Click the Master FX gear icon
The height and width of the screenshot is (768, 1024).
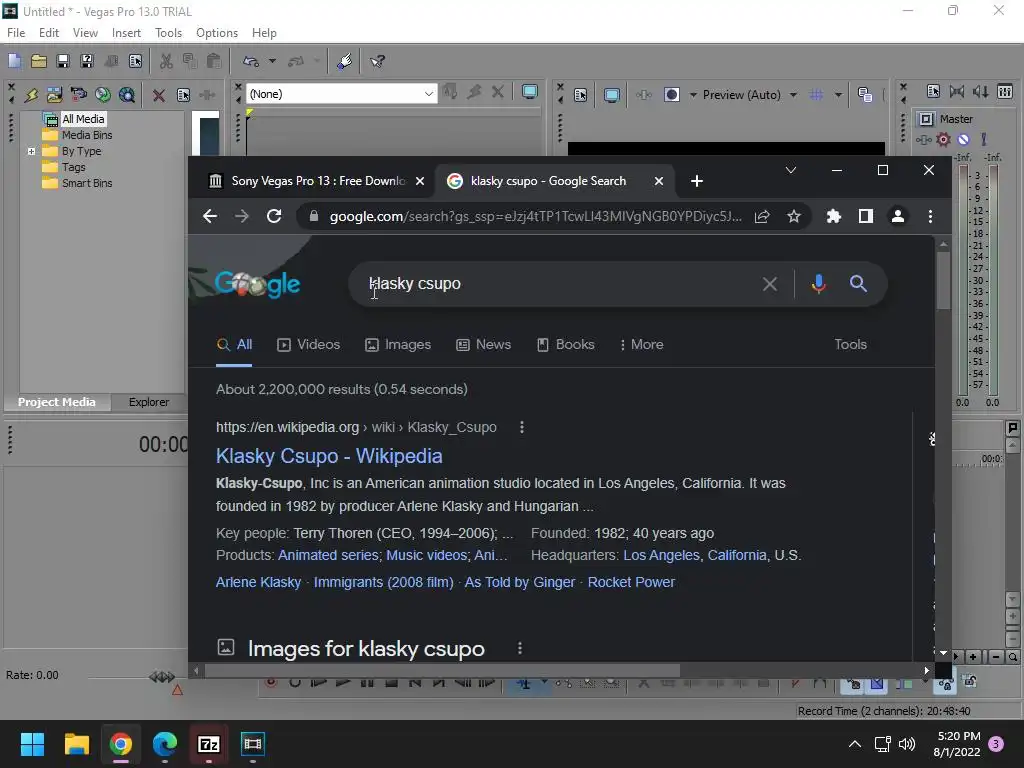point(944,139)
